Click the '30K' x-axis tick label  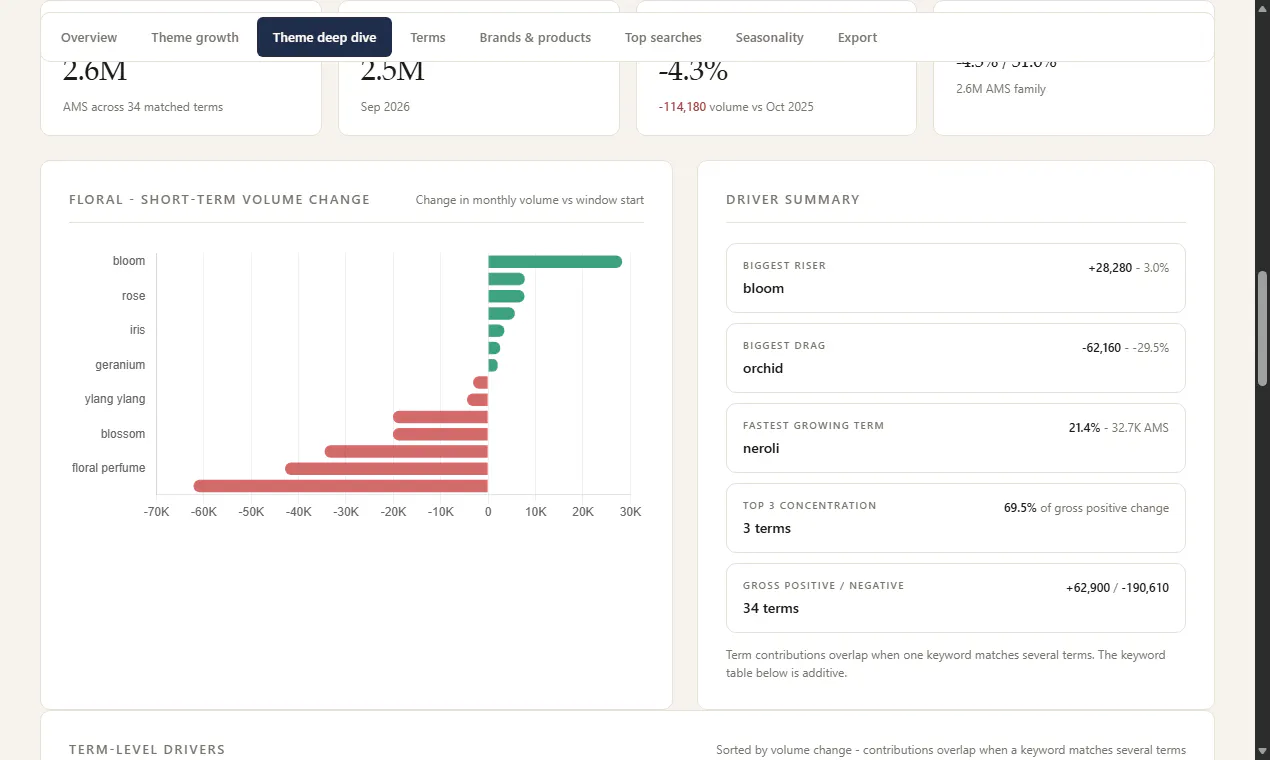(630, 512)
